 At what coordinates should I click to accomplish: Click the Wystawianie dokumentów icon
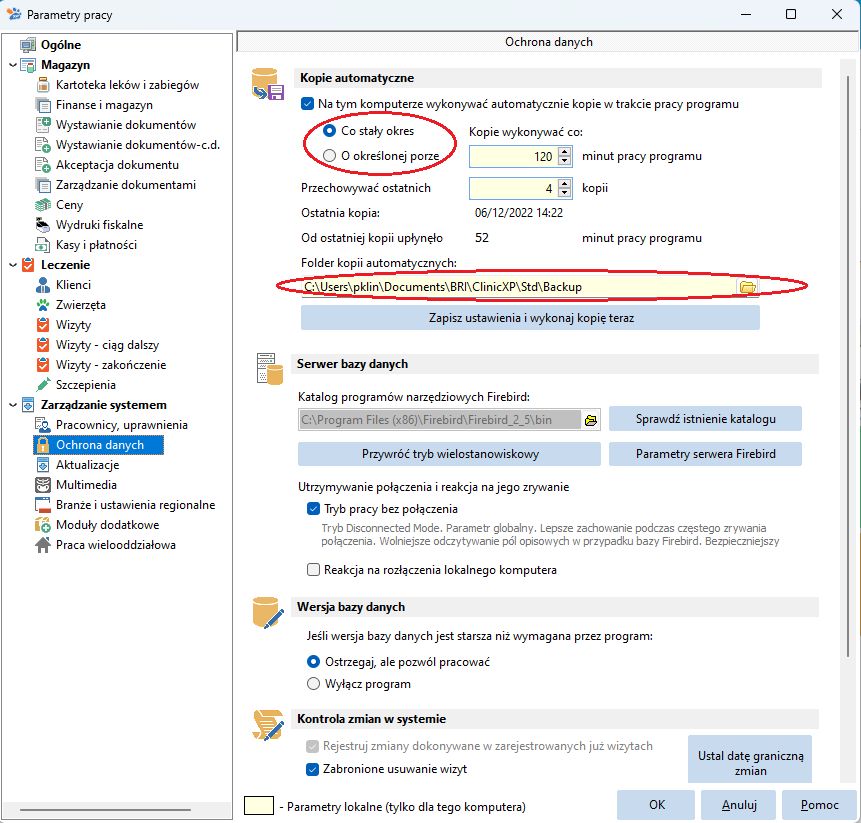(43, 125)
